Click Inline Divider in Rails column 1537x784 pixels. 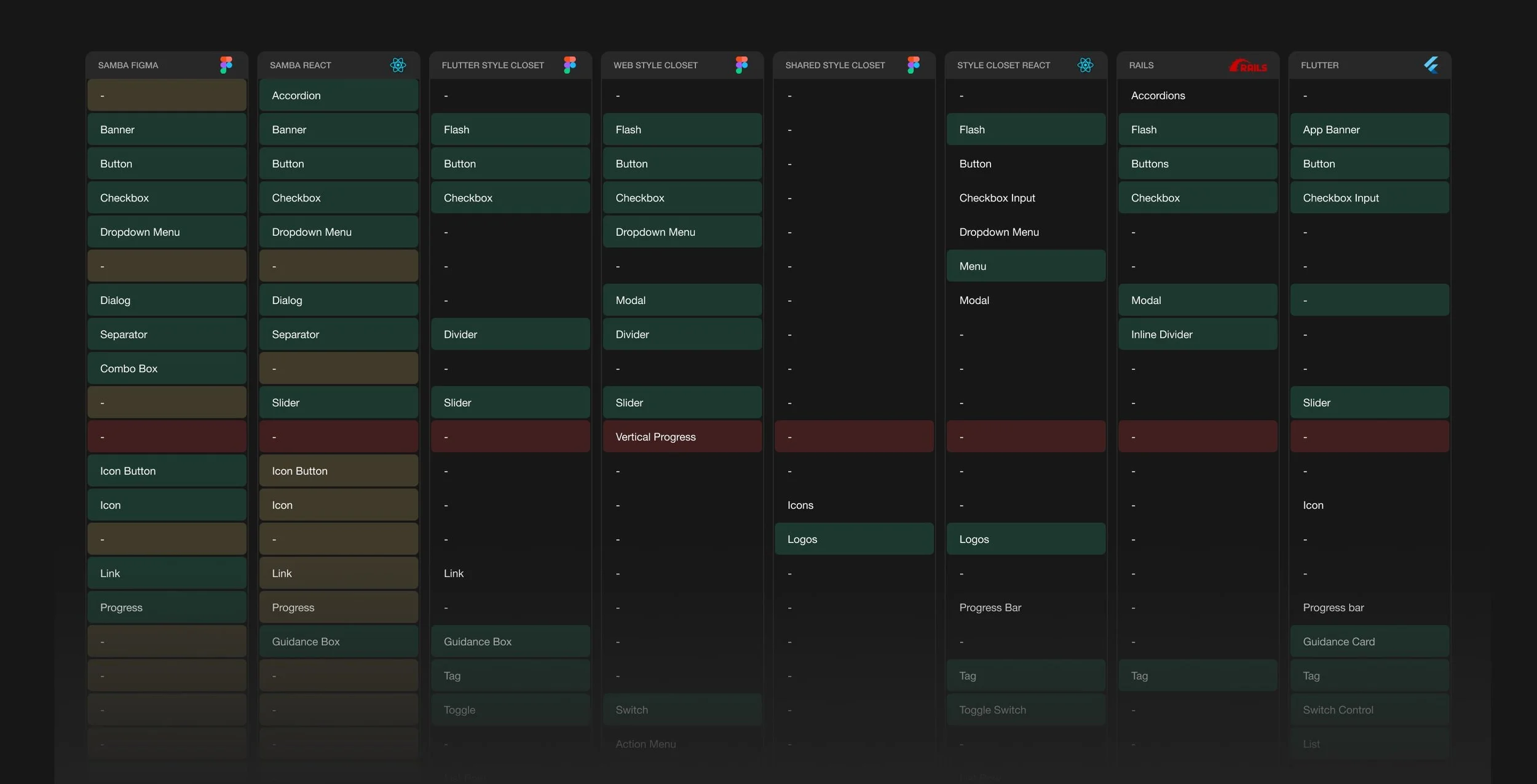1197,335
